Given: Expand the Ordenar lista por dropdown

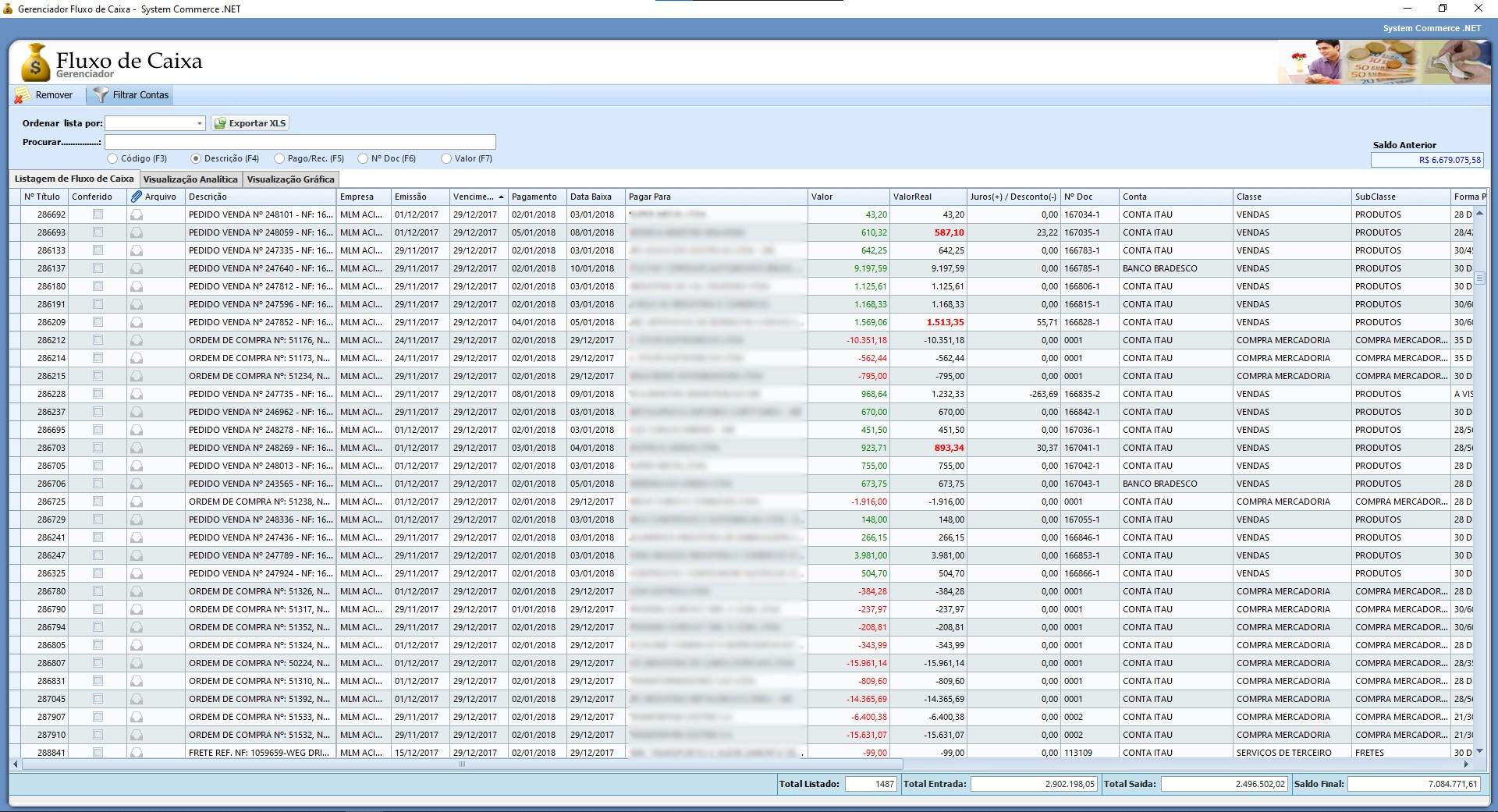Looking at the screenshot, I should 199,123.
